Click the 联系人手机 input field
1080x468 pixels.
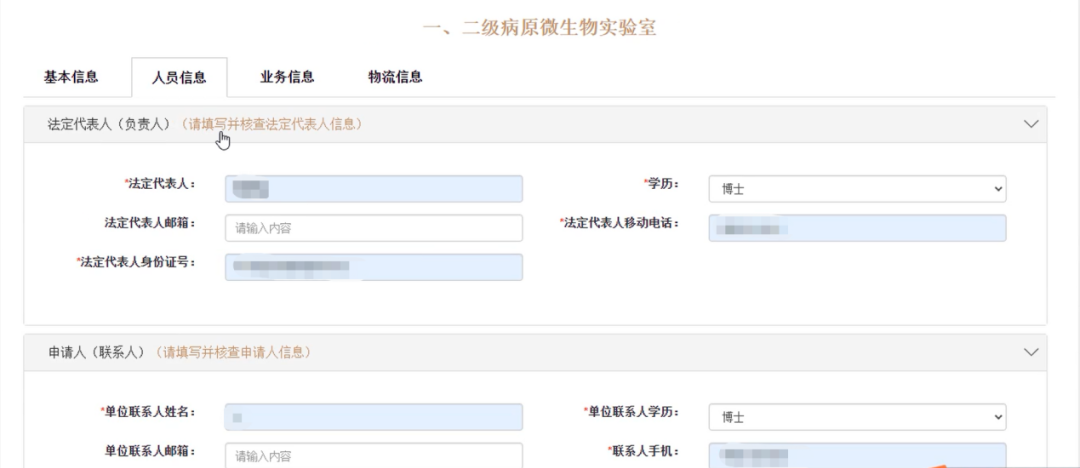(856, 455)
